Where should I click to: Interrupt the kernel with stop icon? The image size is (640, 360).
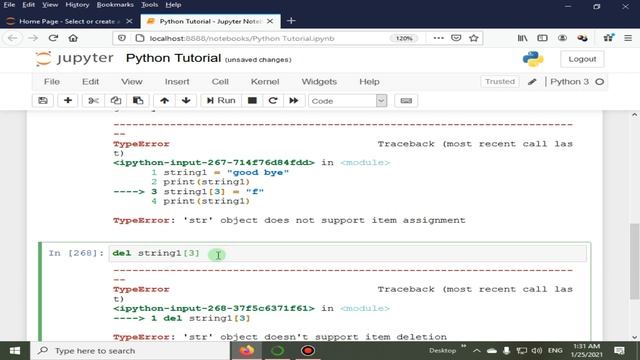coord(252,100)
